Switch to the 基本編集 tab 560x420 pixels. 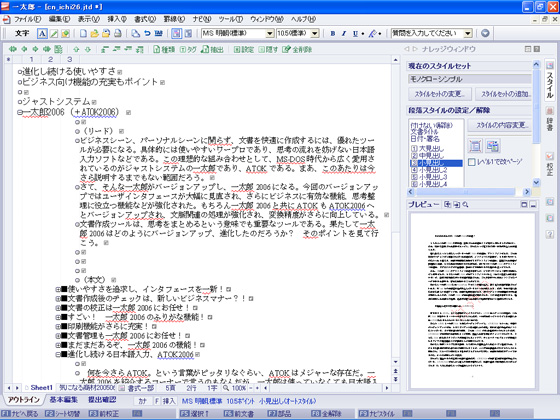[64, 400]
